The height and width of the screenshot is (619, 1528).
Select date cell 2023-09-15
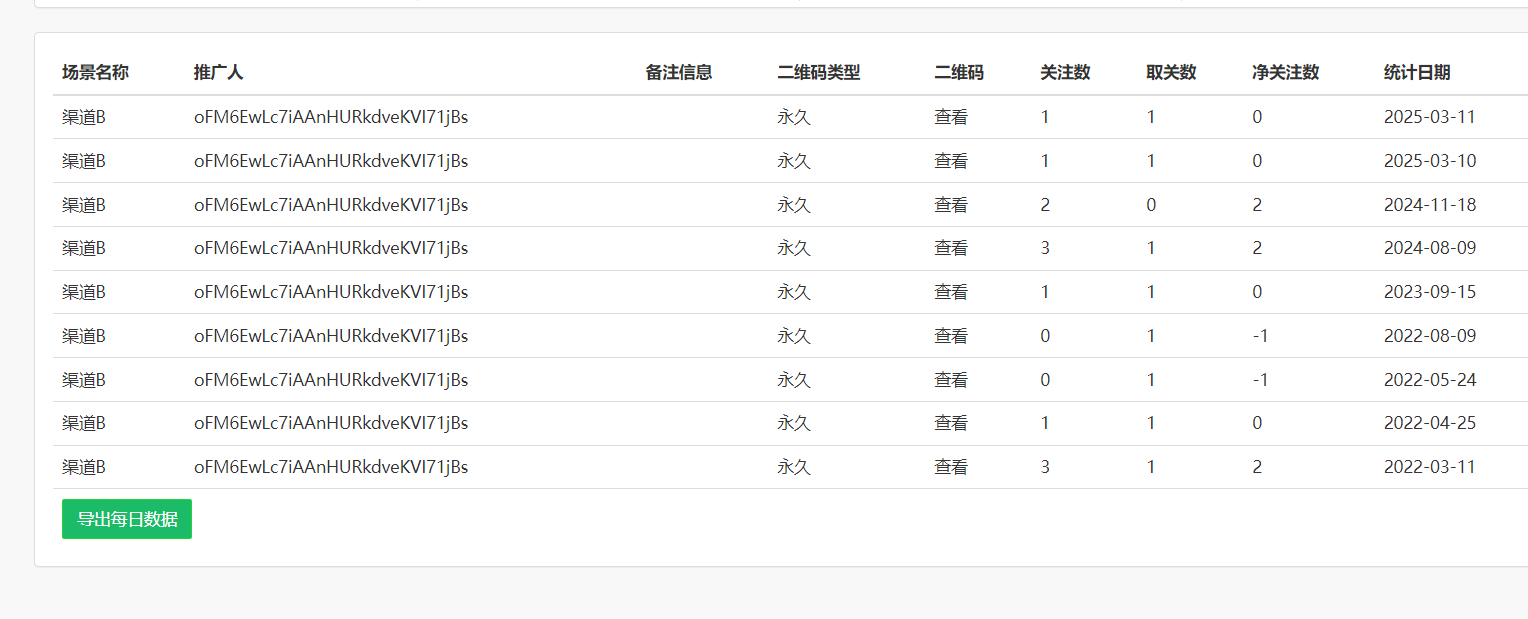pyautogui.click(x=1430, y=292)
